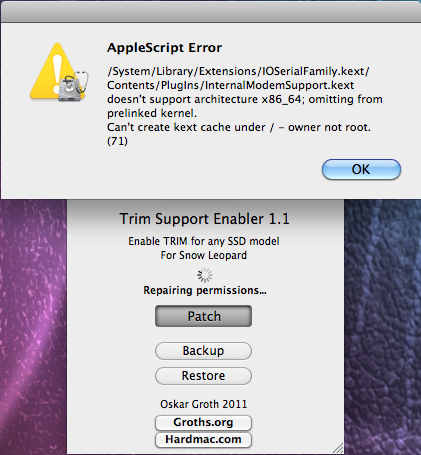Click the For Snow Leopard label

tap(204, 255)
